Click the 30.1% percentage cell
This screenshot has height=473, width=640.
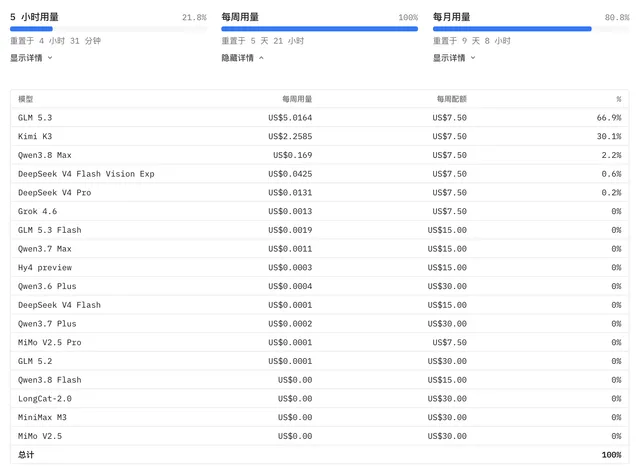pyautogui.click(x=609, y=136)
